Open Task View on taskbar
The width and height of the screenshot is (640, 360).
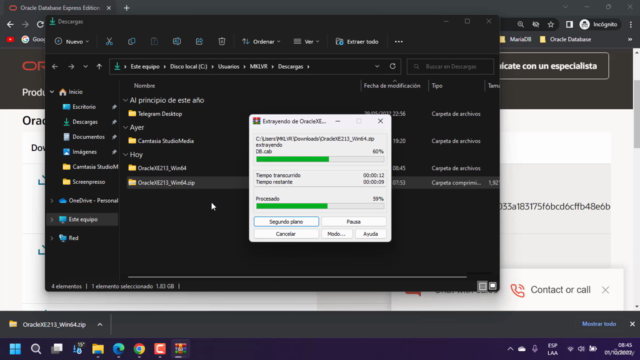(57, 349)
